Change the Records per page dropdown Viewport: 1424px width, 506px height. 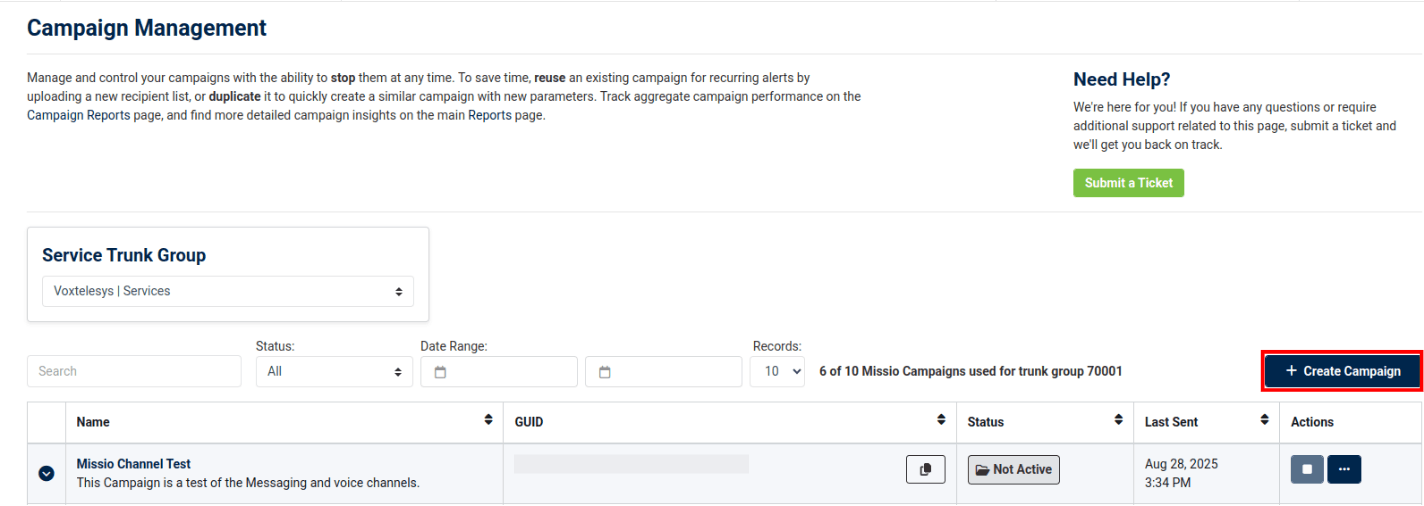777,372
